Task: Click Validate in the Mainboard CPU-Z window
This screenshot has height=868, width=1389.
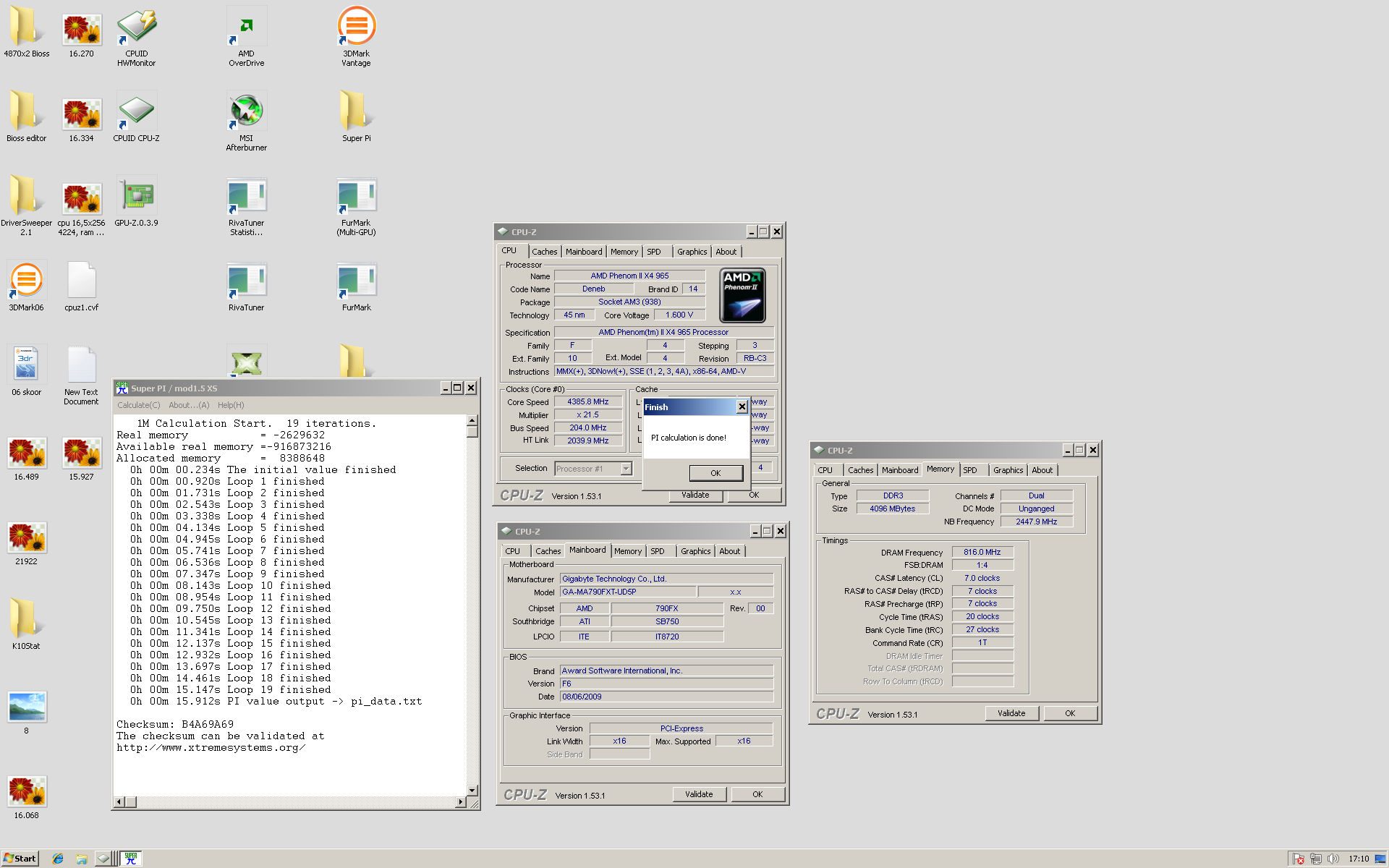Action: 699,795
